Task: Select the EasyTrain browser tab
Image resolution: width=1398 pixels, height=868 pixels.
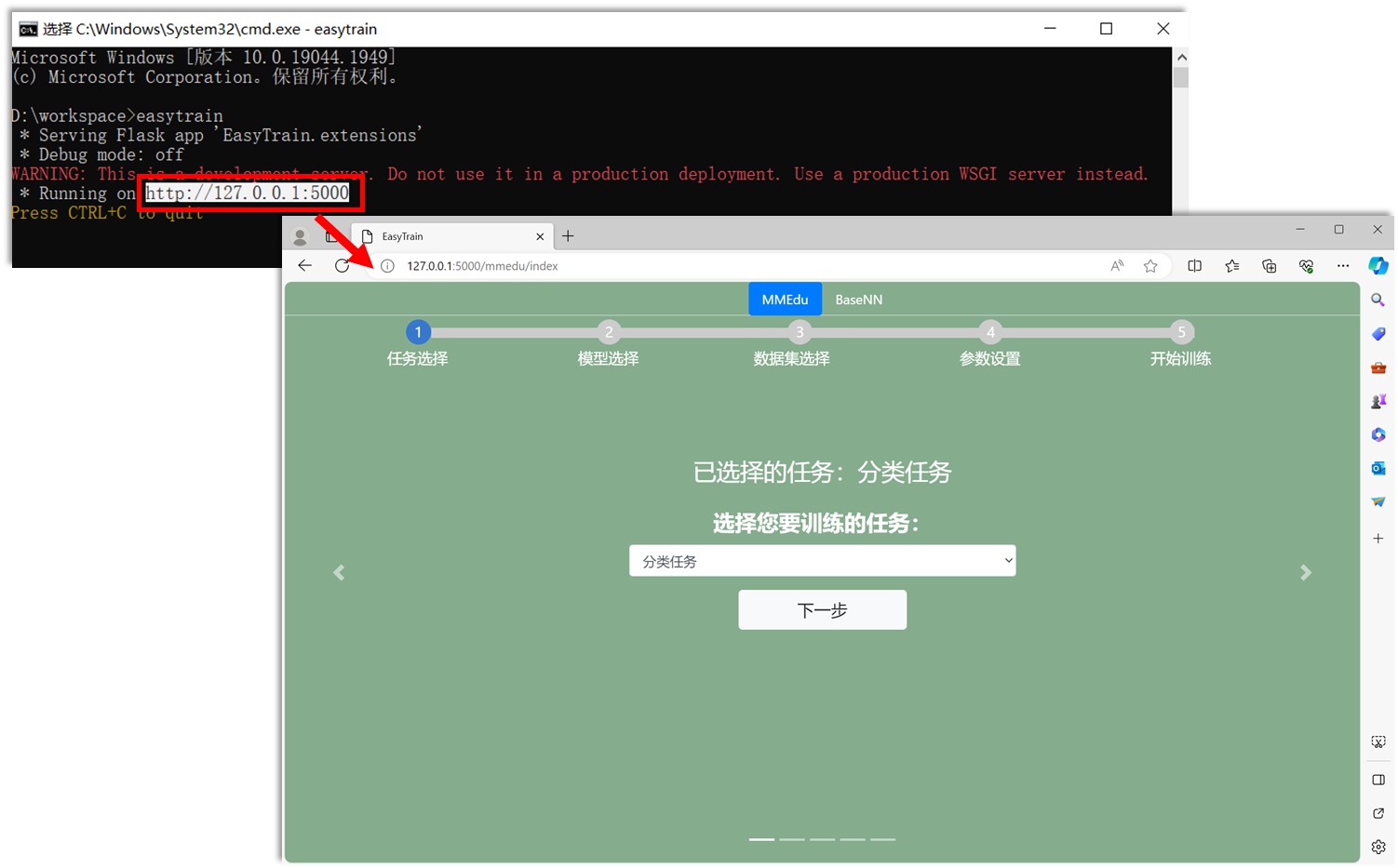Action: point(452,236)
